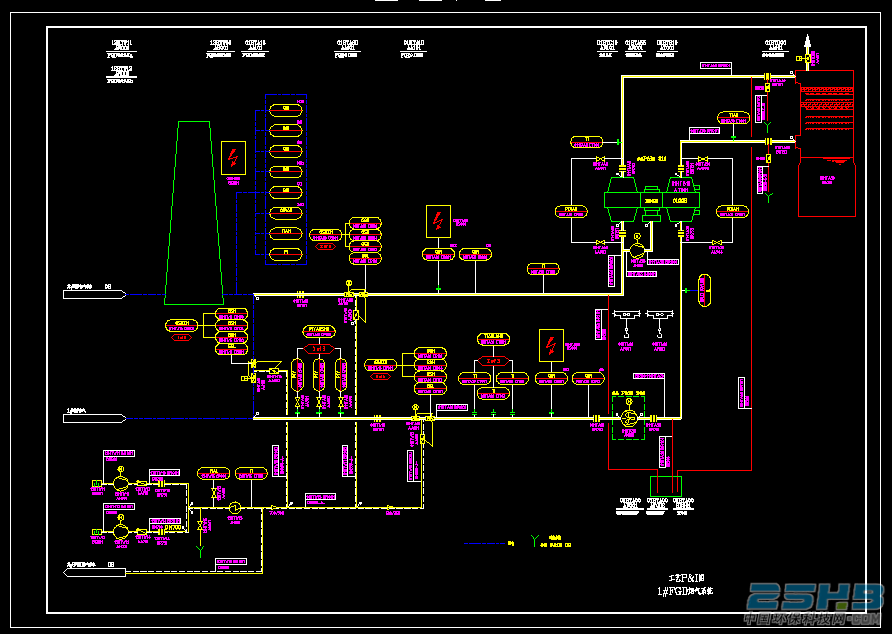
Task: Click the lightning symbol box above the middle duct
Action: click(x=438, y=221)
